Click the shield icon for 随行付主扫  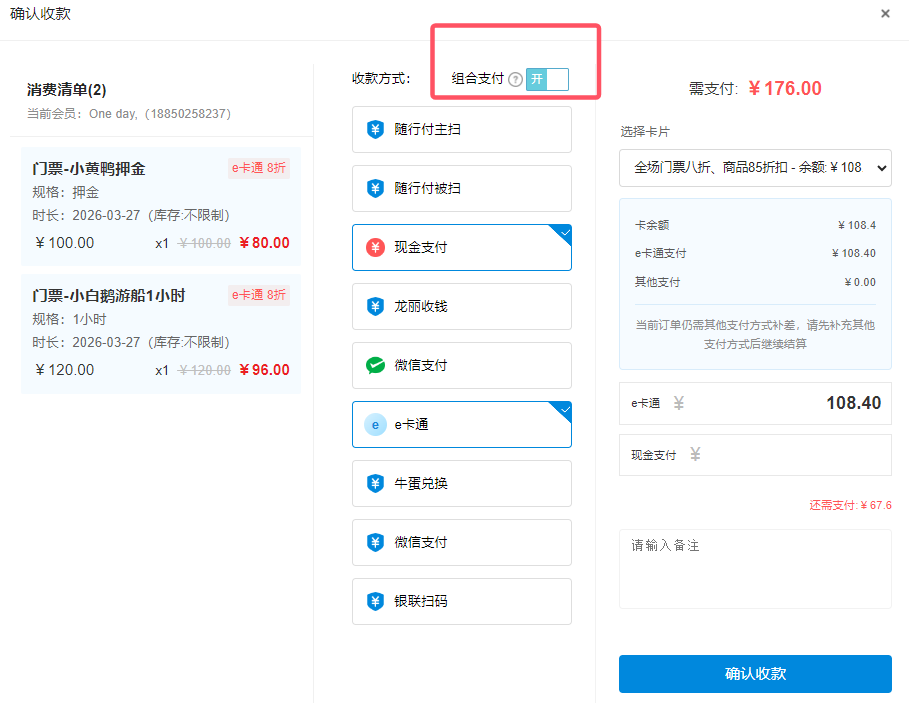point(375,129)
